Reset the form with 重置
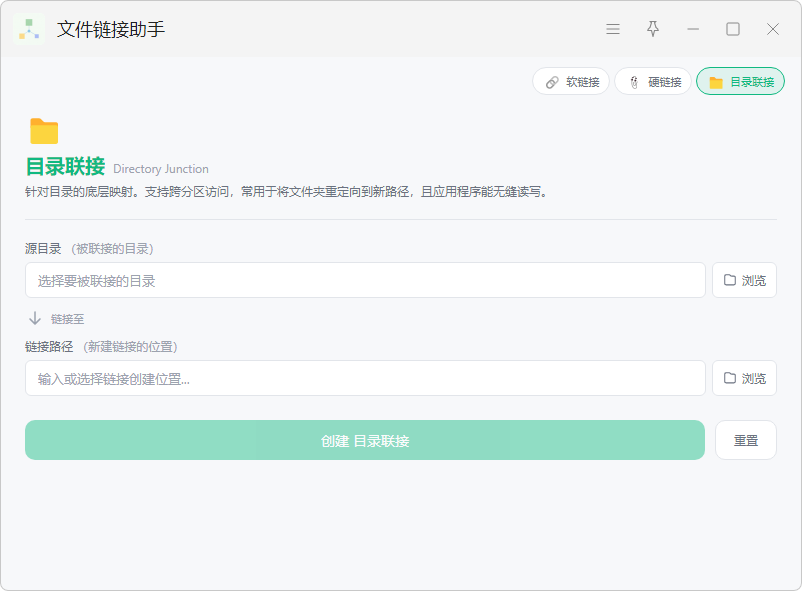 746,440
